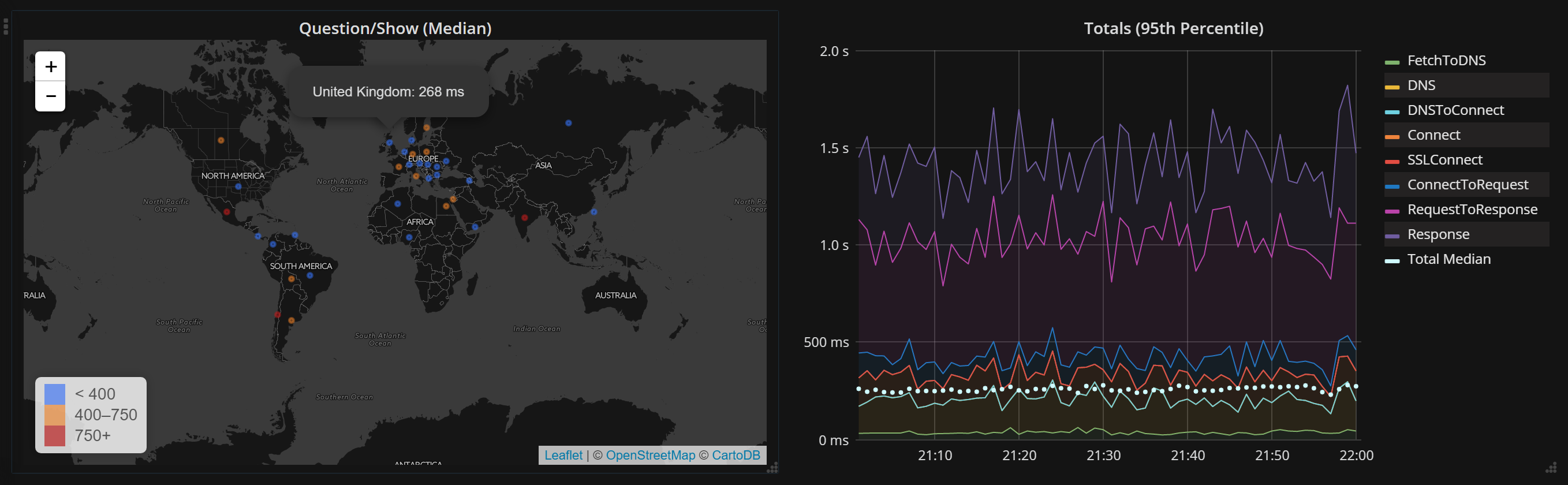This screenshot has width=1568, height=485.
Task: Click the NORTH AMERICA map label
Action: [x=233, y=176]
